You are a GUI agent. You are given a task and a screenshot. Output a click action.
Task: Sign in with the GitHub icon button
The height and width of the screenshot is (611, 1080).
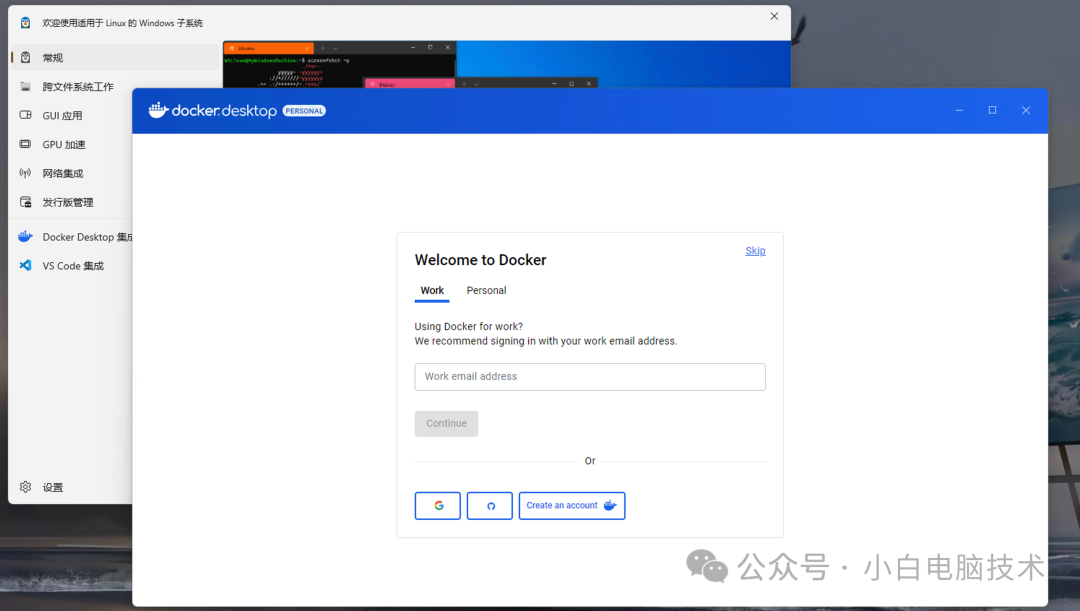click(x=490, y=506)
